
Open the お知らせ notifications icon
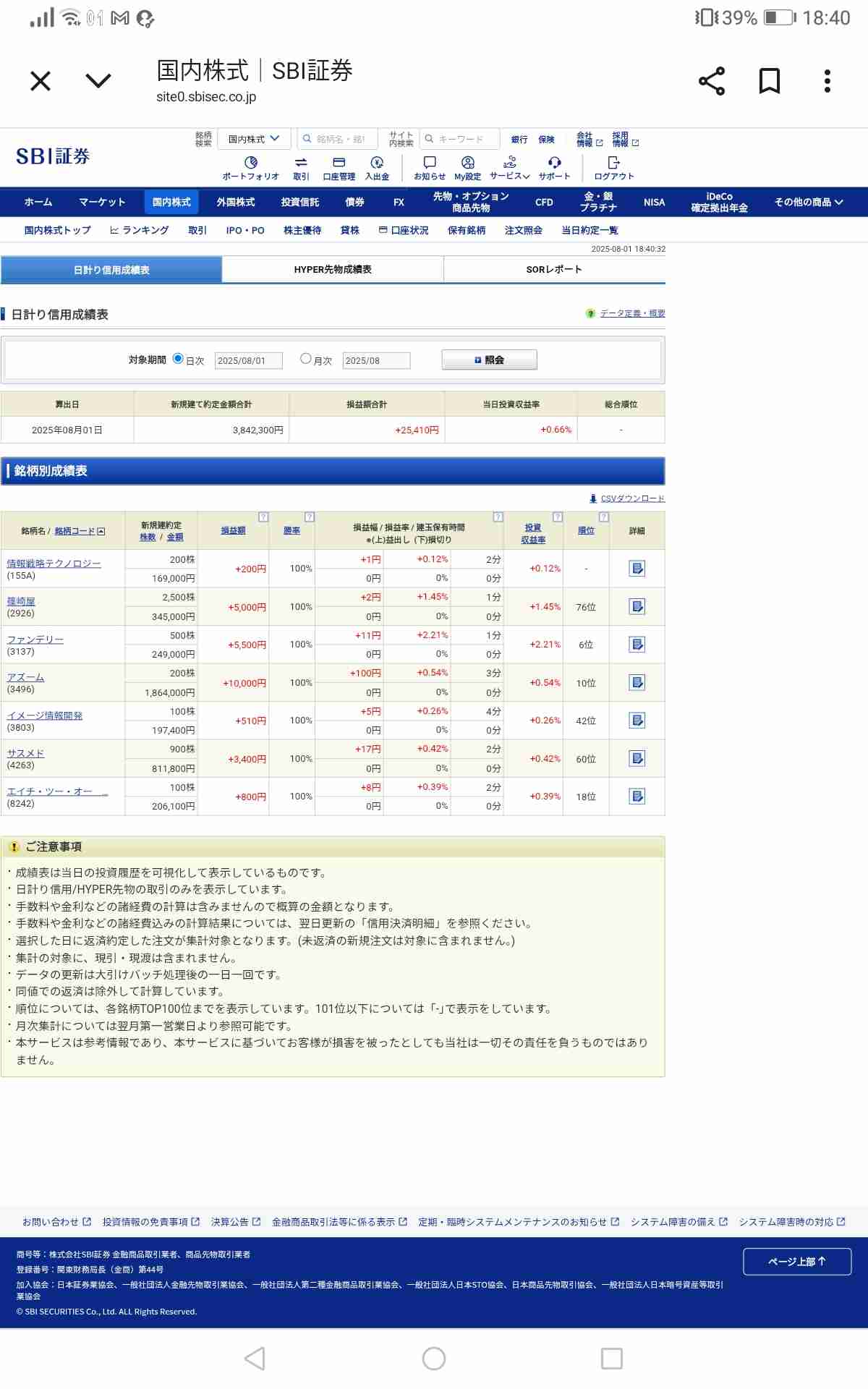pos(430,169)
